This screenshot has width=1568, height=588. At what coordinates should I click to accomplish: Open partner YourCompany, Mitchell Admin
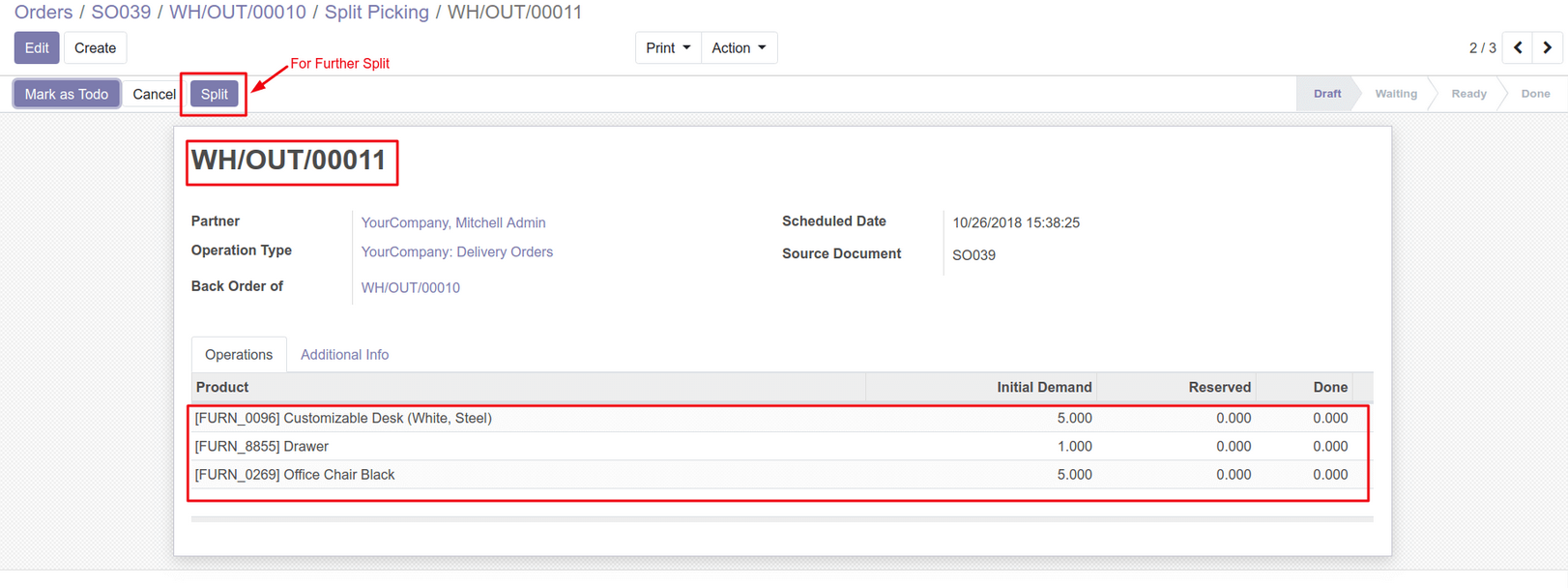click(x=452, y=222)
